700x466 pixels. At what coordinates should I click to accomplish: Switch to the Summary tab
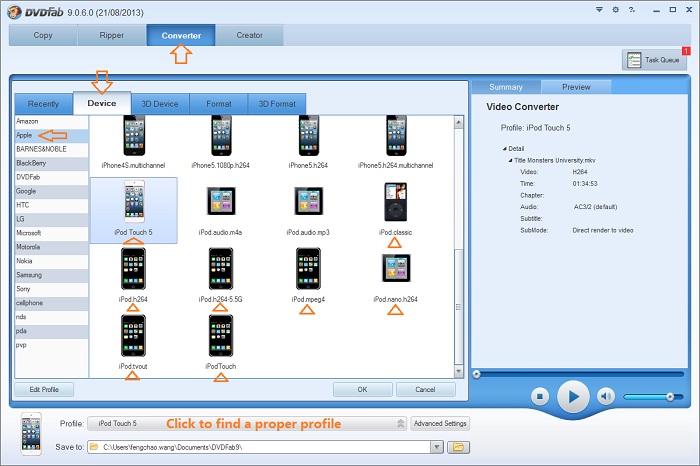coord(506,87)
